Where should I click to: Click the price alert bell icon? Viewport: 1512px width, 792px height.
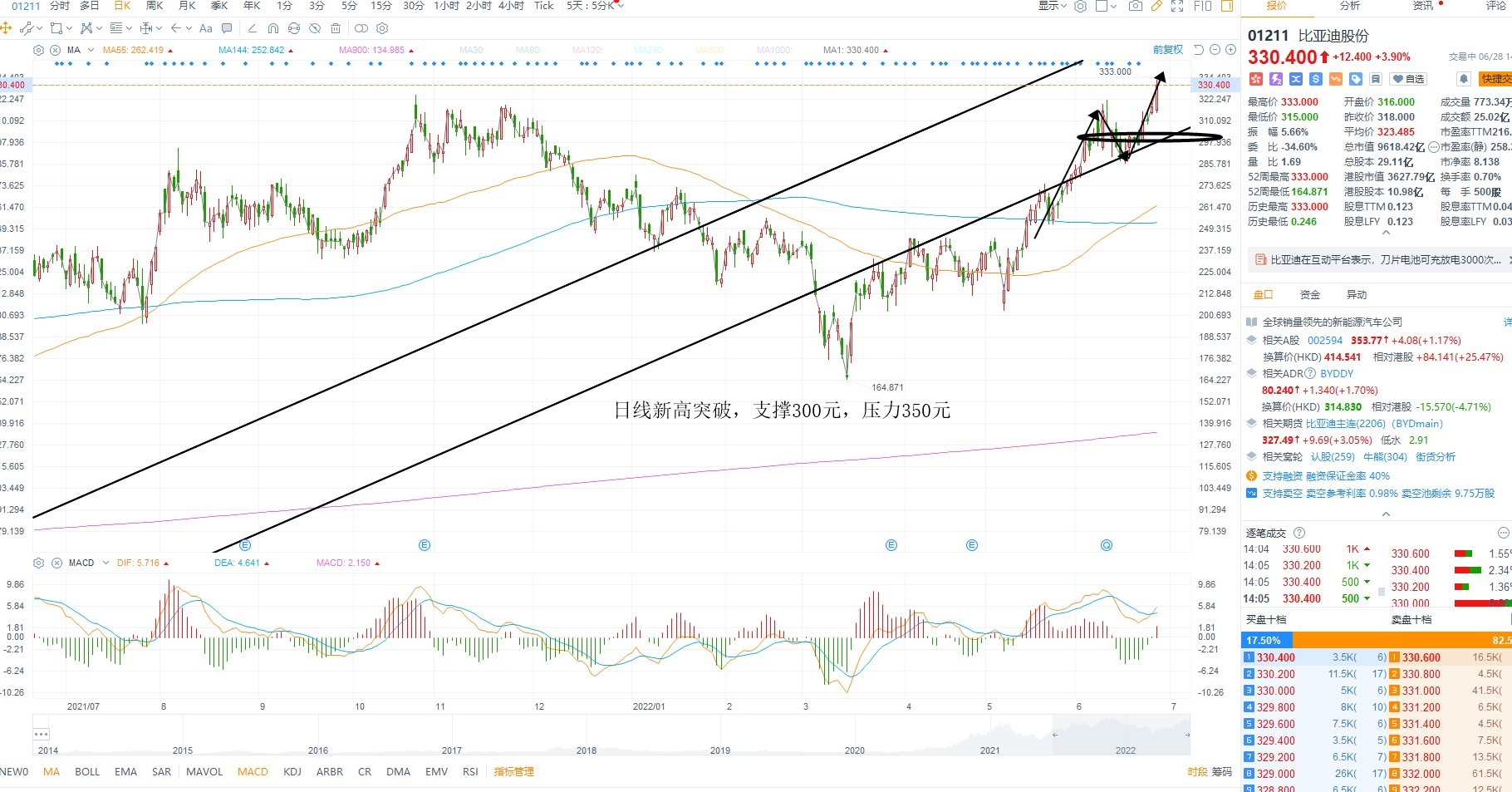pos(1463,79)
